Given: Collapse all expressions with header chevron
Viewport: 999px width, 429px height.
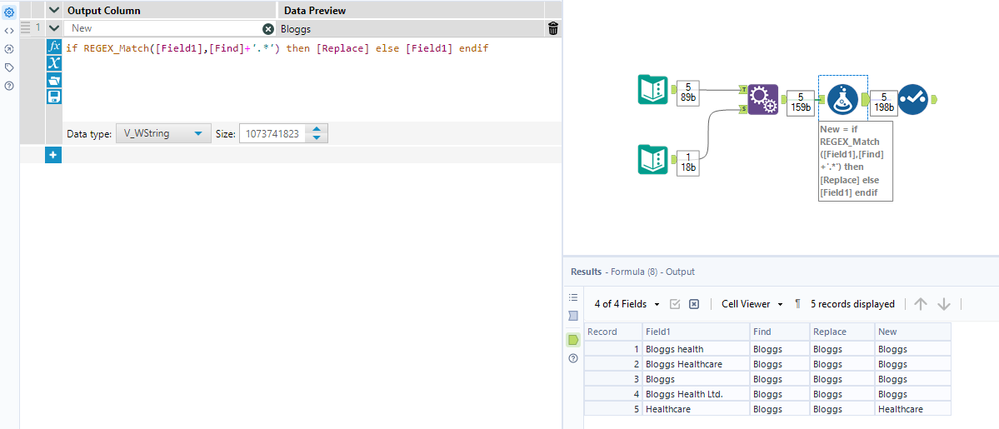Looking at the screenshot, I should [x=54, y=11].
